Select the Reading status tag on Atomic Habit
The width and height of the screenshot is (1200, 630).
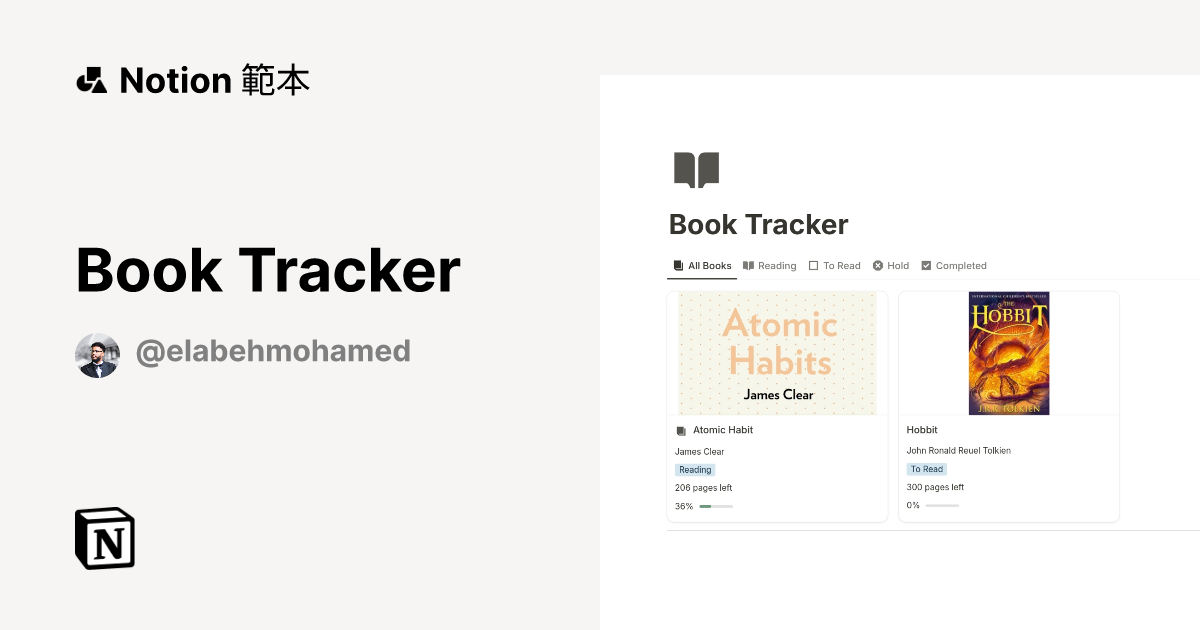point(694,469)
